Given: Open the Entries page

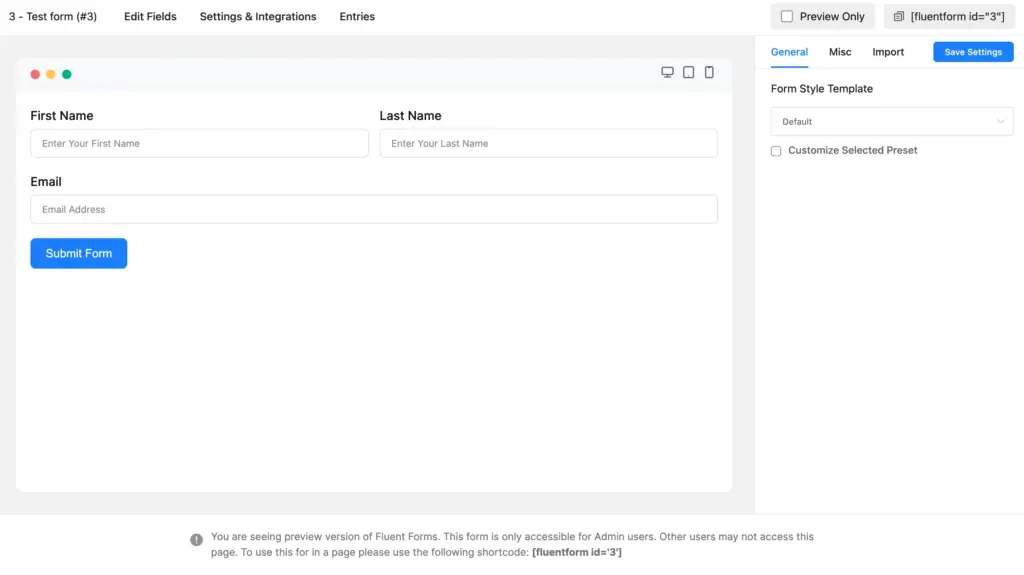Looking at the screenshot, I should (357, 17).
